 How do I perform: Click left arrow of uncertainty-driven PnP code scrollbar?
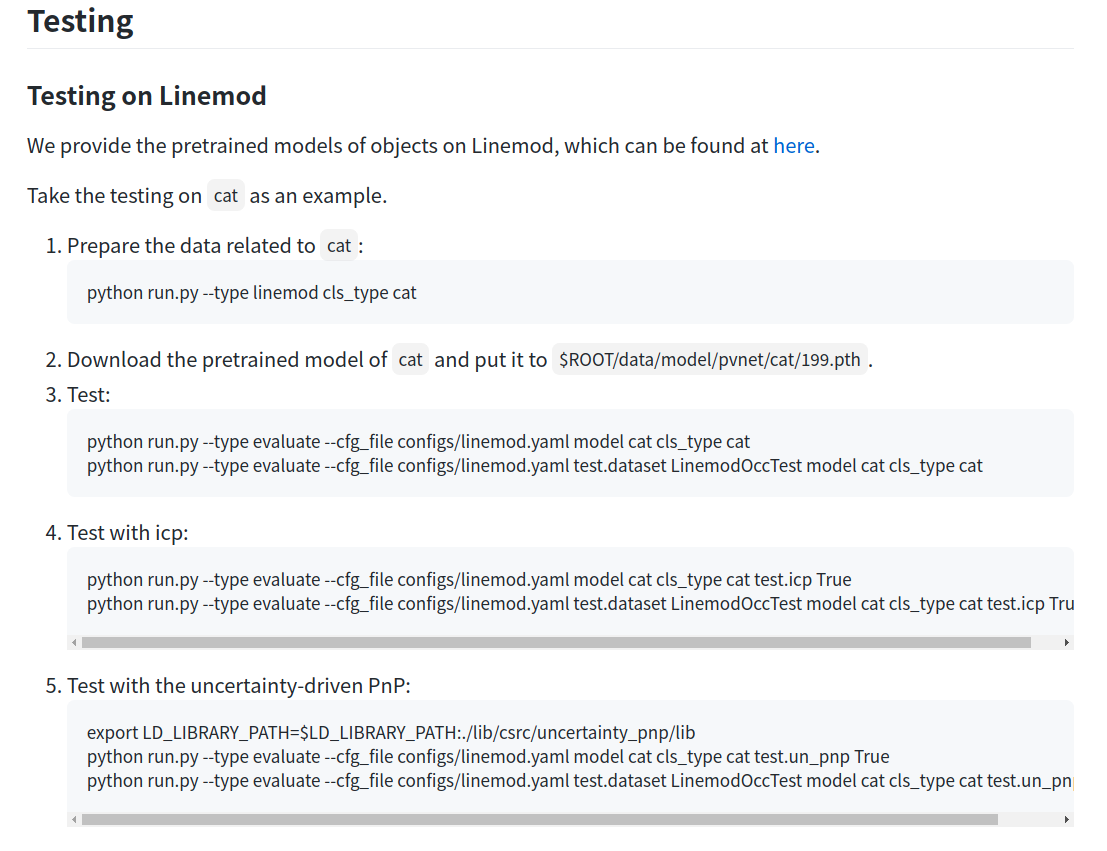coord(73,819)
